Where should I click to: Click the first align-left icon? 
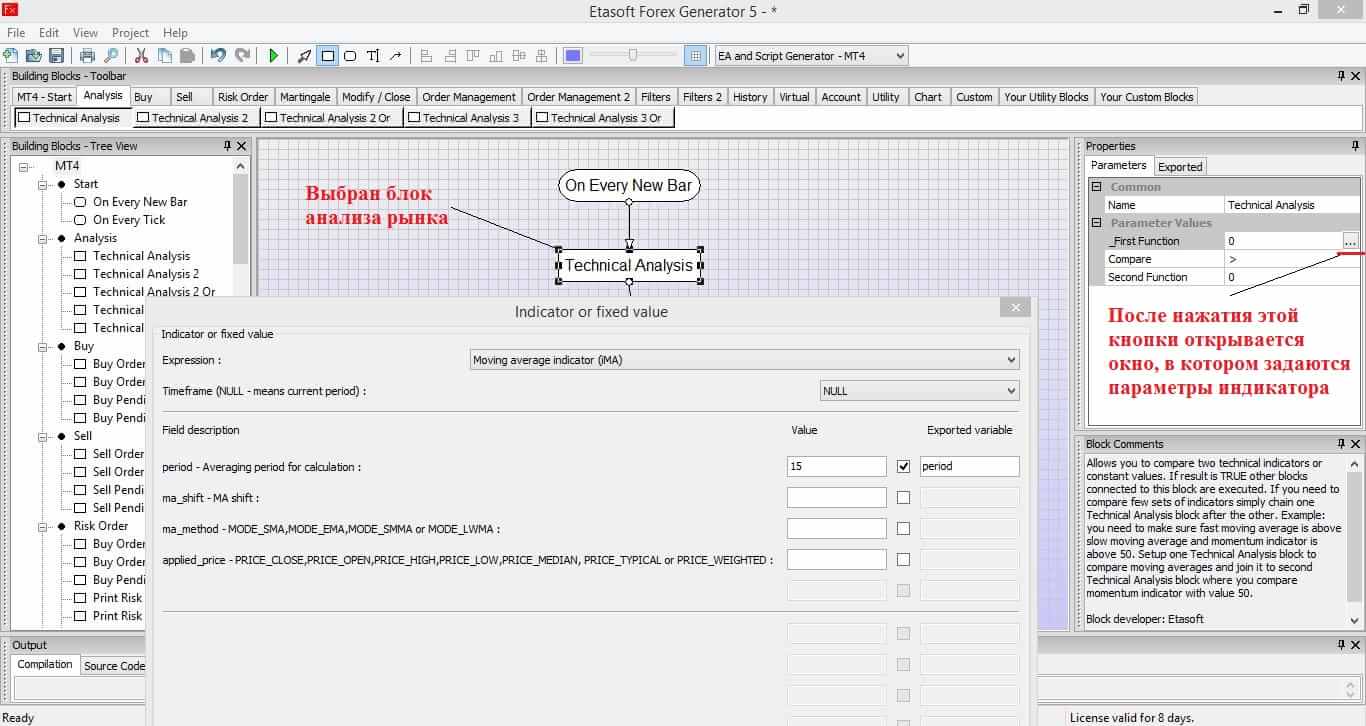(x=427, y=56)
